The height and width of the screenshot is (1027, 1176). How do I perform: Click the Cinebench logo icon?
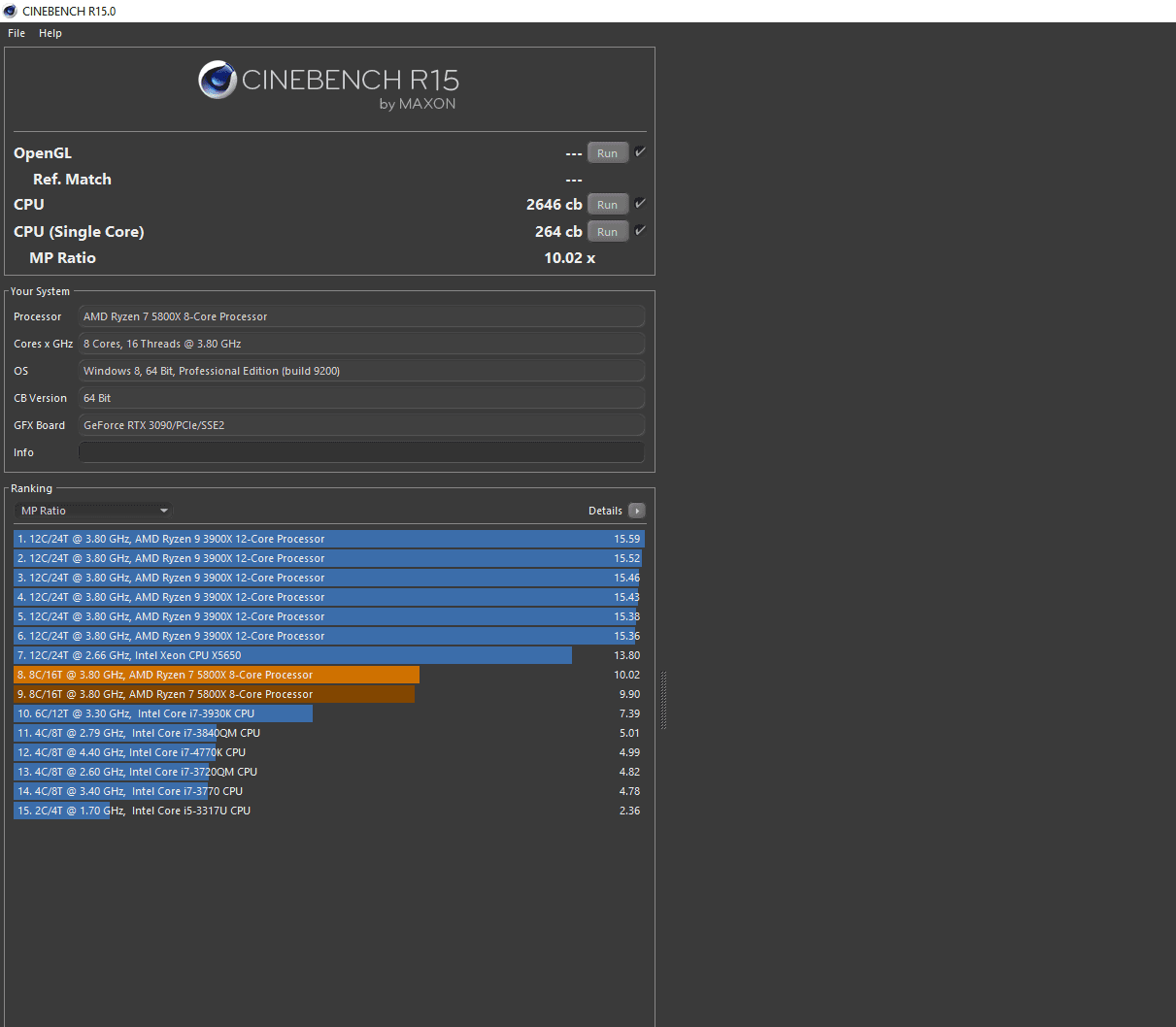coord(218,81)
